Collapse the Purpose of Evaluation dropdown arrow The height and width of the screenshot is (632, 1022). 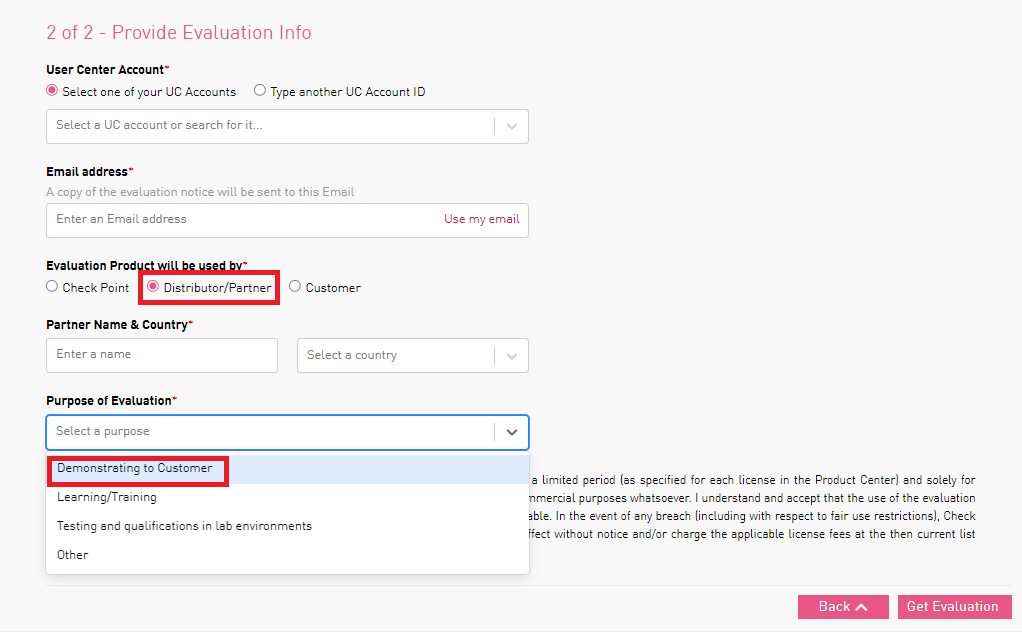pyautogui.click(x=511, y=432)
